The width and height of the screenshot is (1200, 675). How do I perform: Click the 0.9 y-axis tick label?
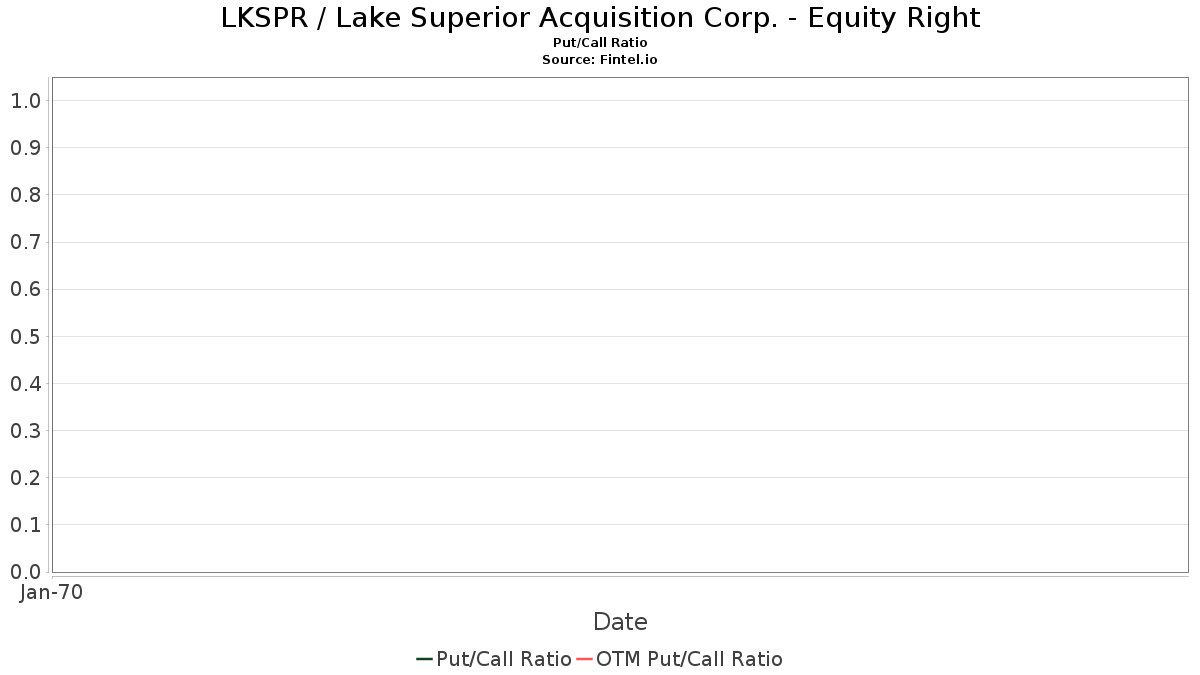25,148
